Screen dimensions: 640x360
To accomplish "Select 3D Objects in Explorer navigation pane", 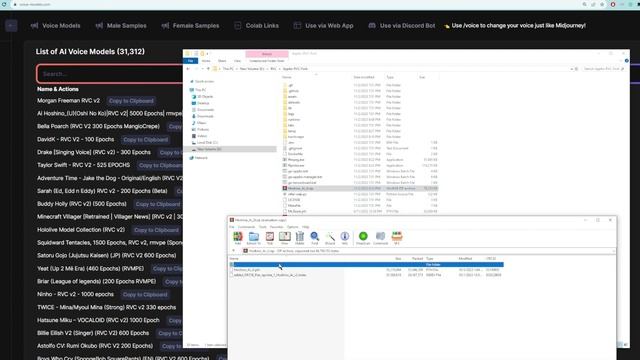I will pyautogui.click(x=202, y=97).
